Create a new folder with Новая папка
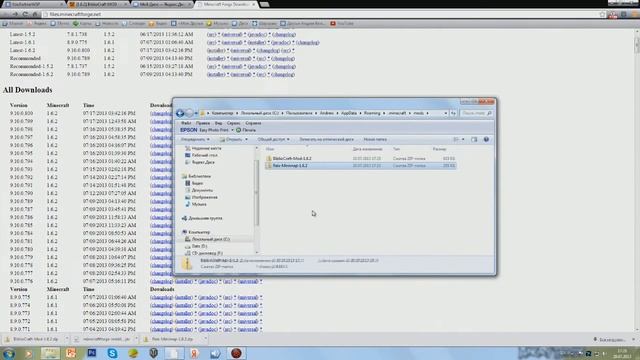This screenshot has width=640, height=360. point(375,140)
